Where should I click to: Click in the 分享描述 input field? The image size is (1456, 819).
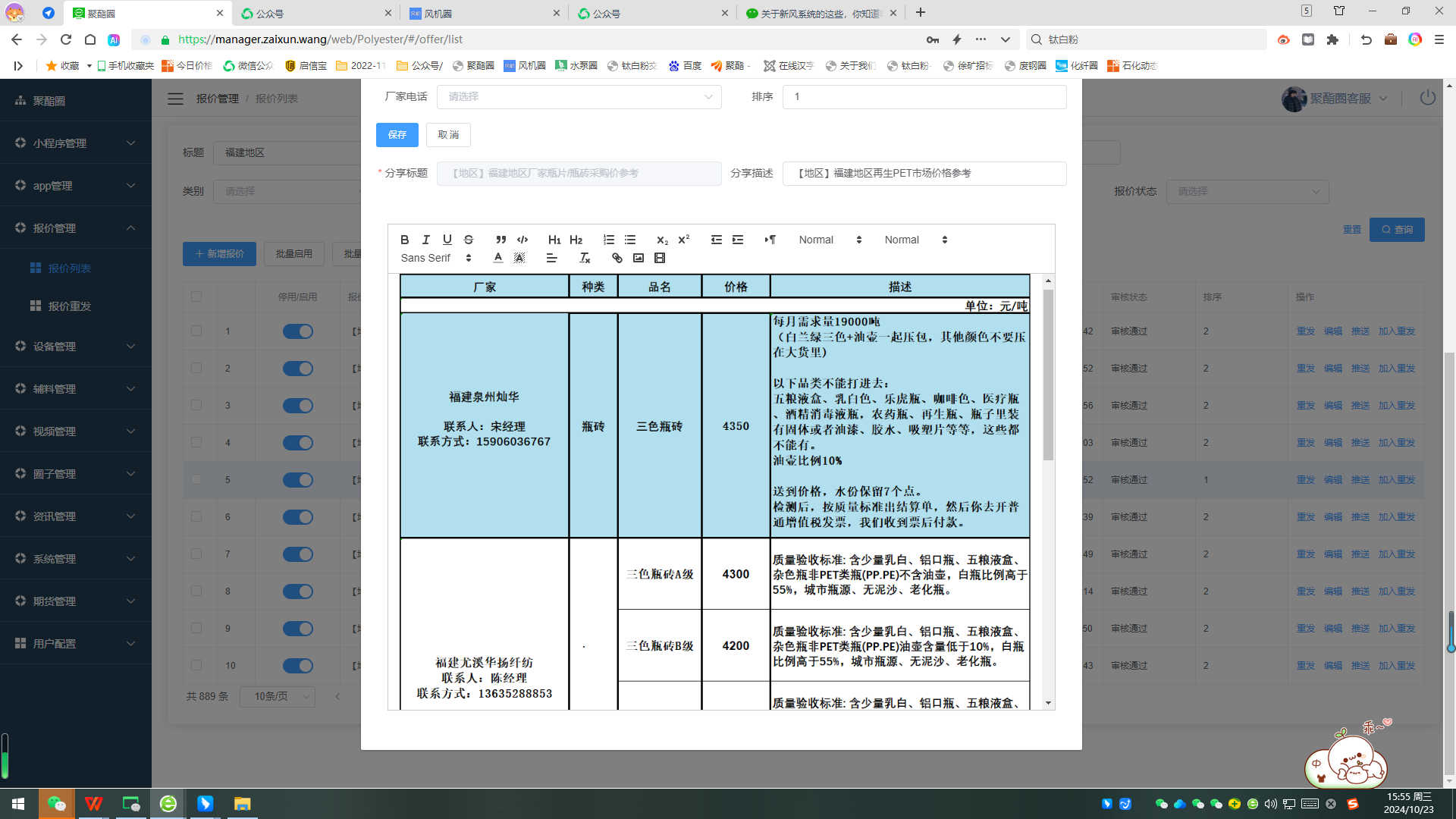coord(924,174)
